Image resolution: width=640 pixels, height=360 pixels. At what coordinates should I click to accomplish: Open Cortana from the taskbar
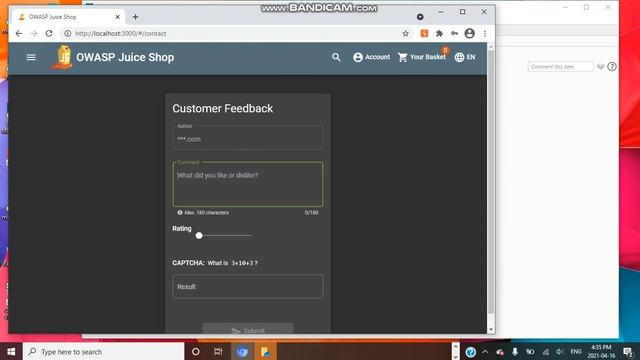(196, 351)
